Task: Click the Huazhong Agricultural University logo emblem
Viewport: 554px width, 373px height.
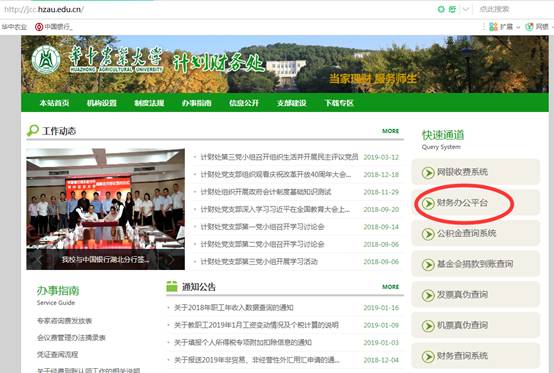Action: coord(46,59)
